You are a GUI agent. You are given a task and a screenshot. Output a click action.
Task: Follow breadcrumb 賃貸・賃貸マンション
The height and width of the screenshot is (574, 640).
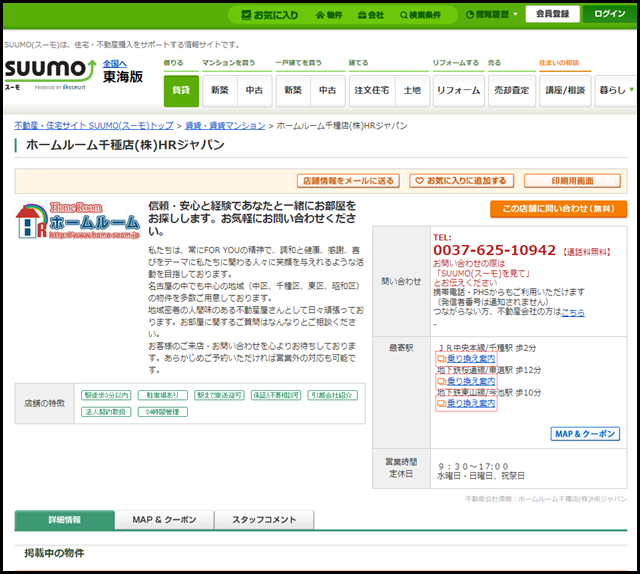pos(225,126)
